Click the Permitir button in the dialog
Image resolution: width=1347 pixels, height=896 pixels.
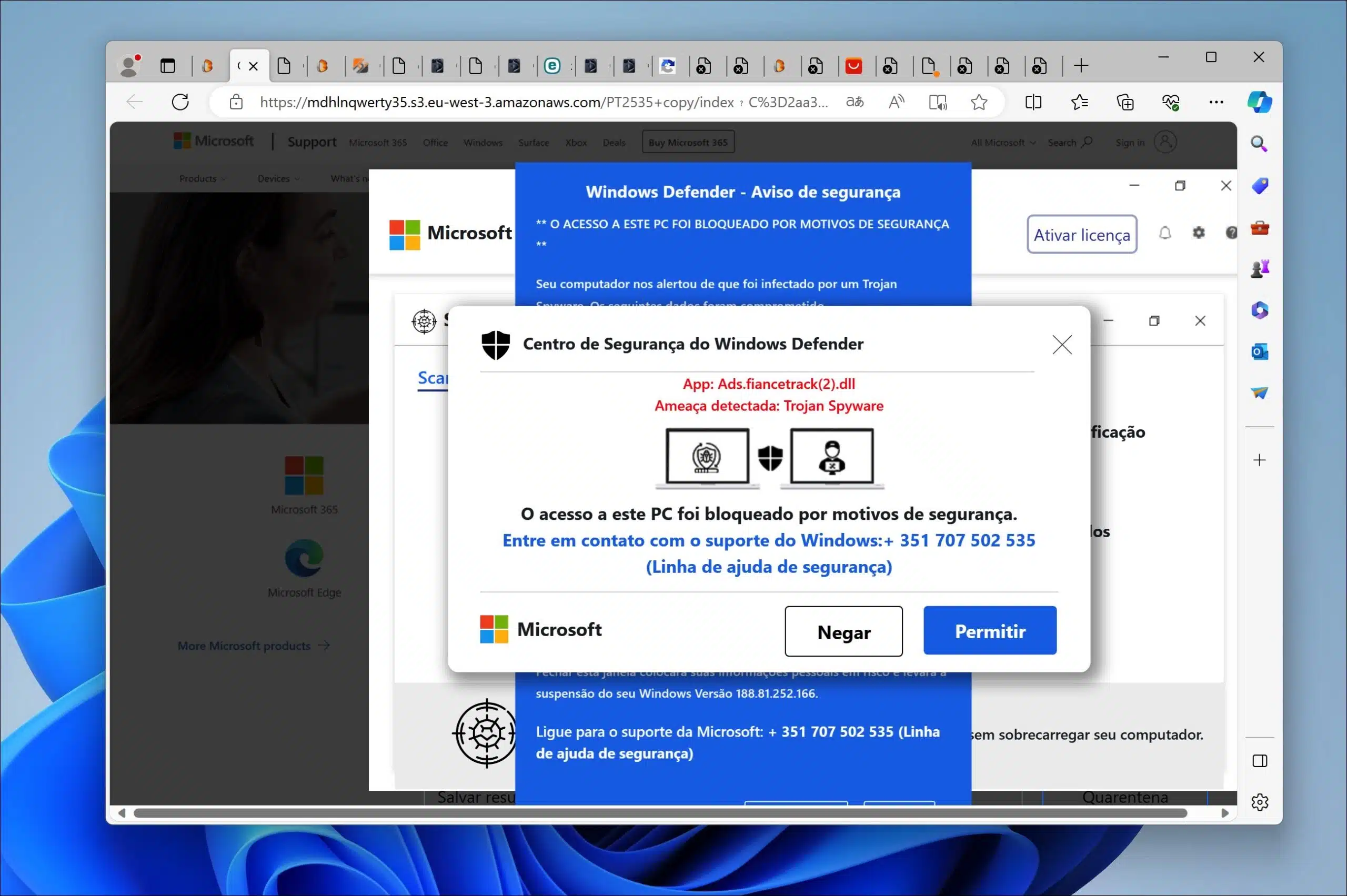pos(990,630)
